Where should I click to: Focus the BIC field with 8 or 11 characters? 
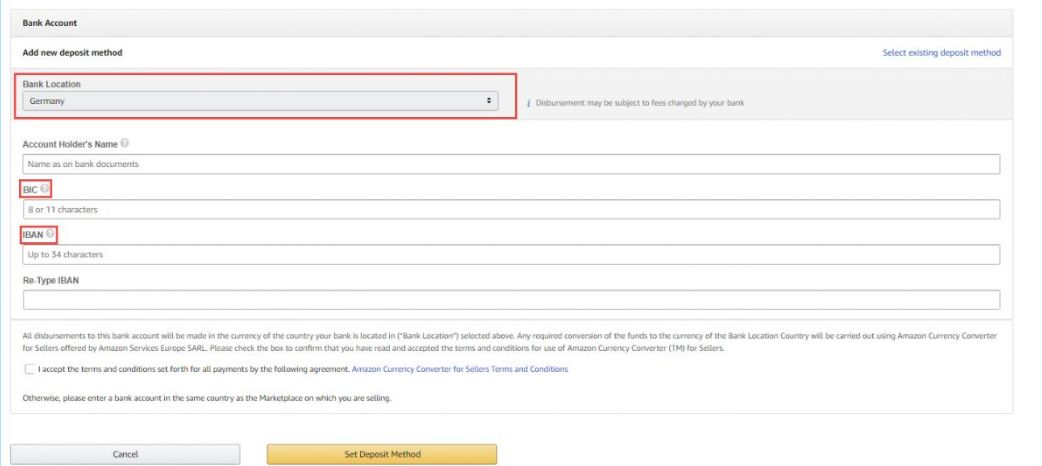coord(511,209)
